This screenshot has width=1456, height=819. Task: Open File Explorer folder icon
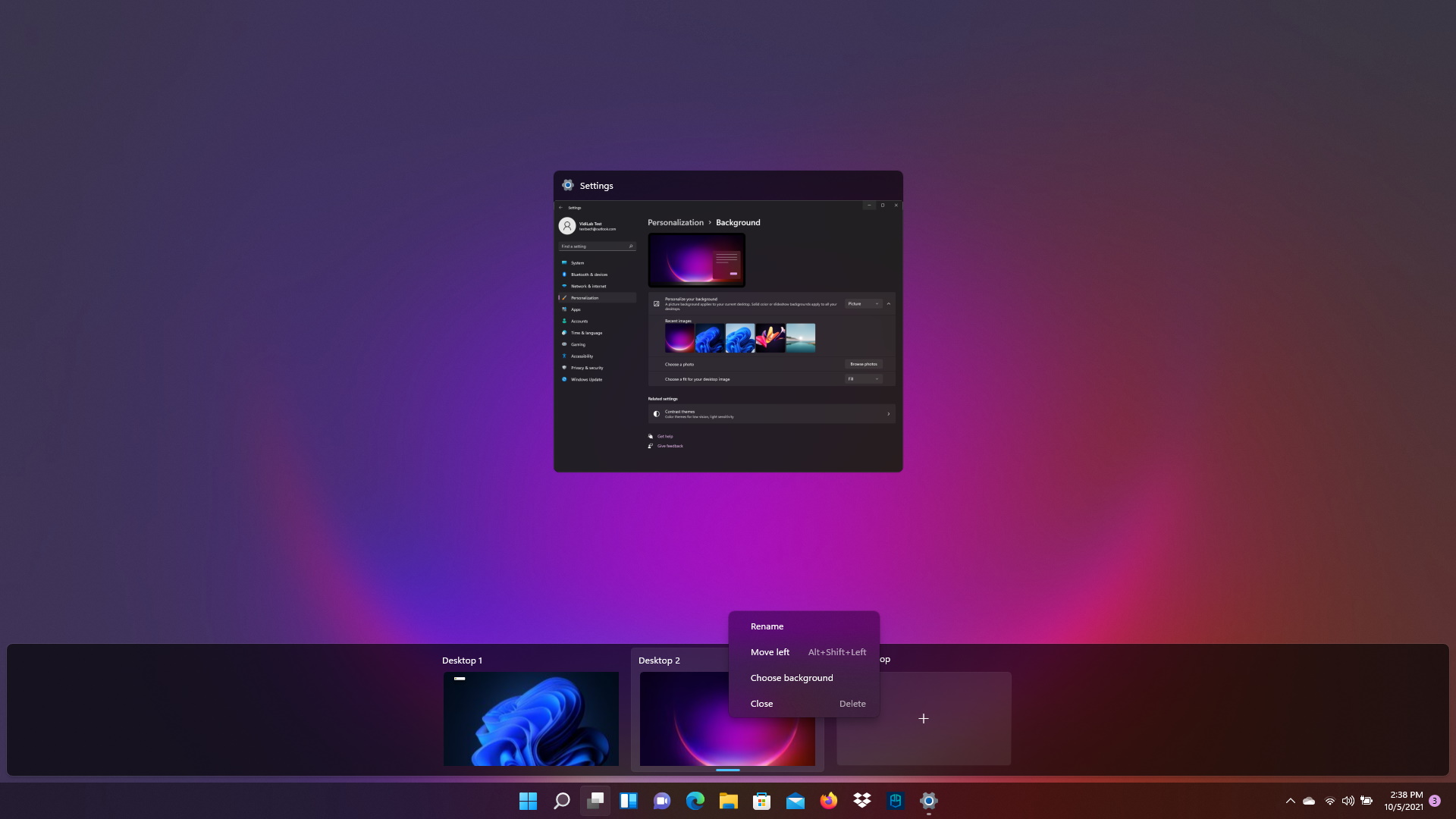pos(729,801)
